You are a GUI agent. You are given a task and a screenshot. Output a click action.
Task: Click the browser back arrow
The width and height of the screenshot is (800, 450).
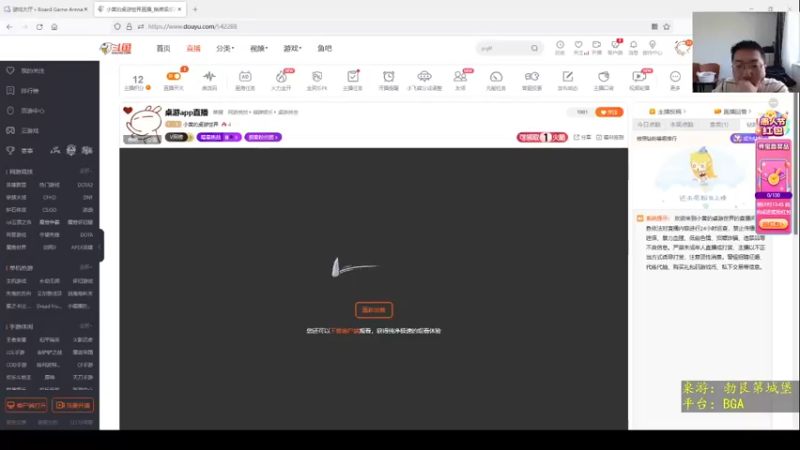pyautogui.click(x=10, y=27)
